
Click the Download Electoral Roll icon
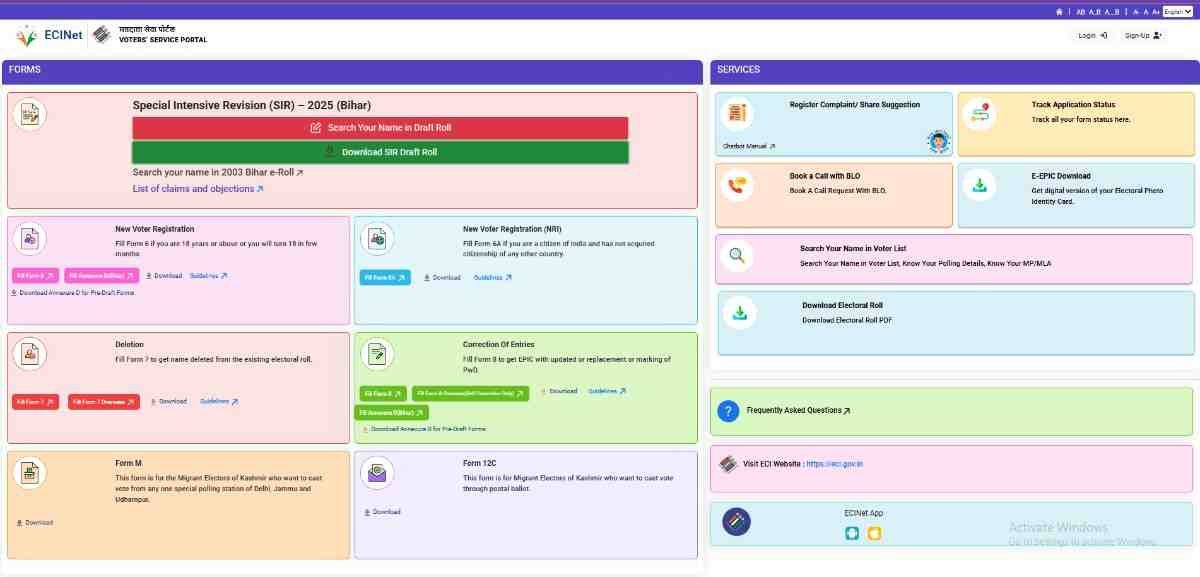pyautogui.click(x=740, y=313)
